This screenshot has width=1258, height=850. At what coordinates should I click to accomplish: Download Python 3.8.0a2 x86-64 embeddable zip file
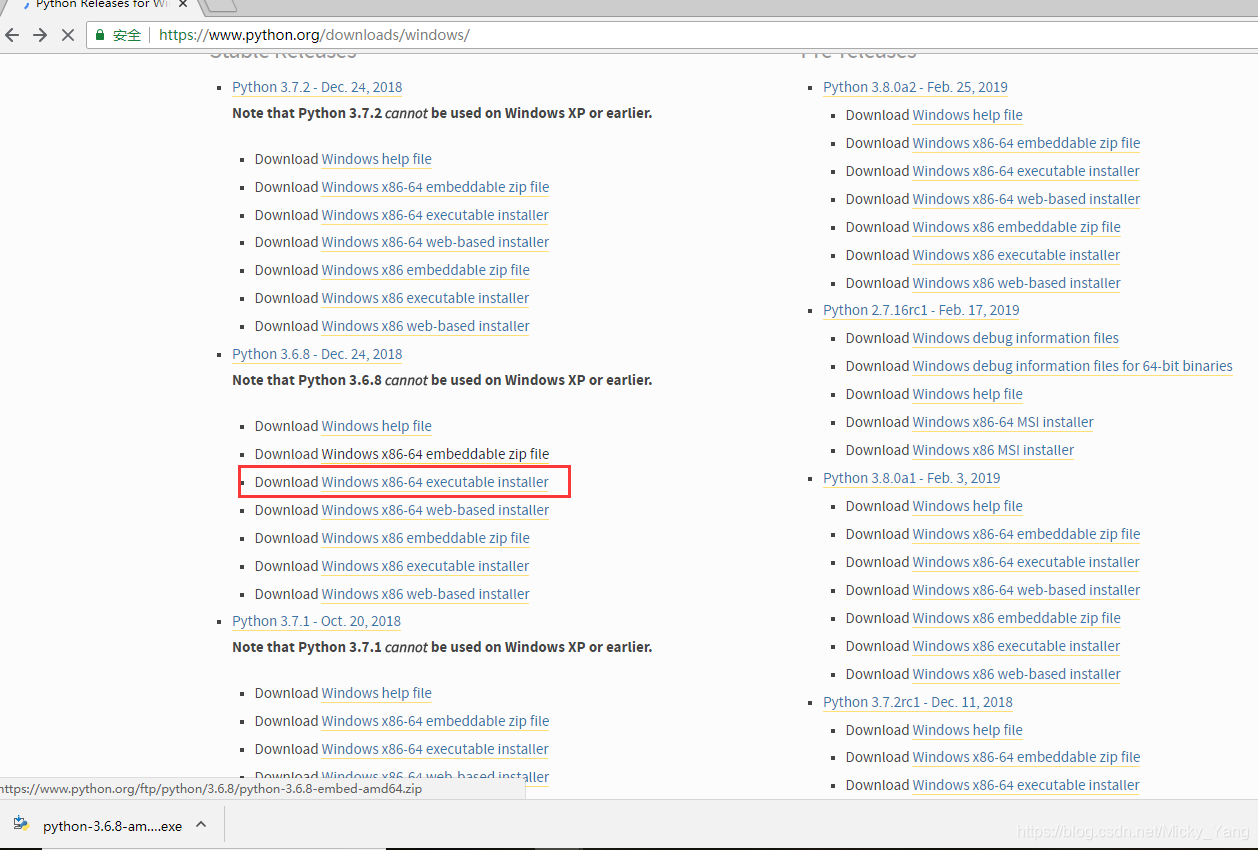[x=1026, y=143]
